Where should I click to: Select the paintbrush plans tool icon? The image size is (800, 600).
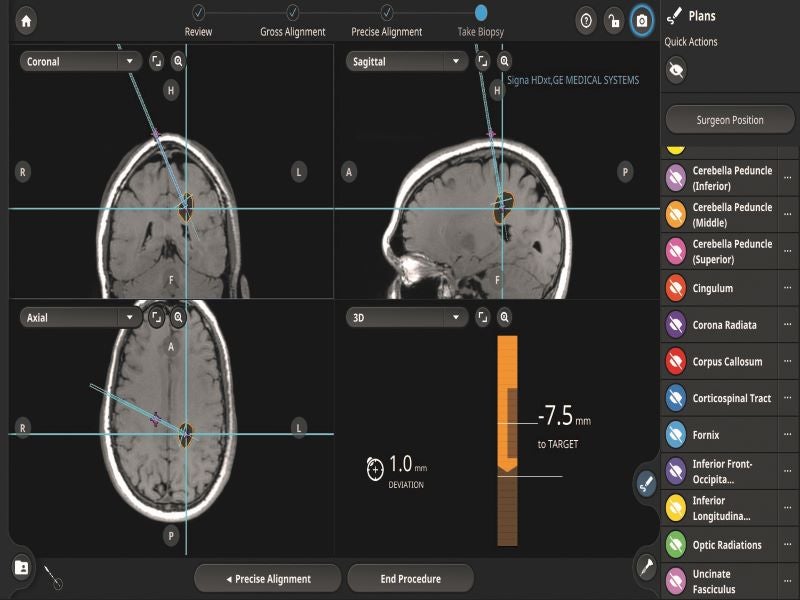(646, 484)
